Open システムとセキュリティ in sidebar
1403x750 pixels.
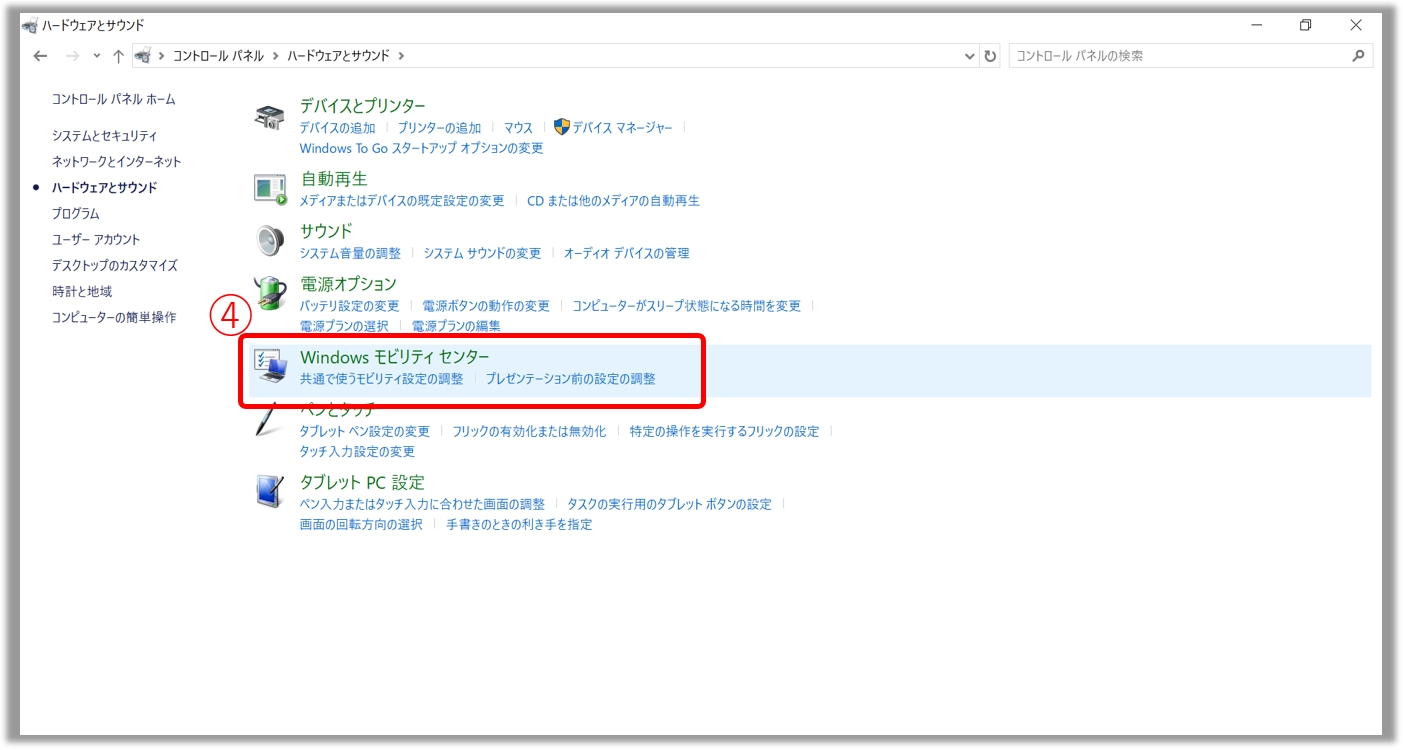pyautogui.click(x=104, y=135)
